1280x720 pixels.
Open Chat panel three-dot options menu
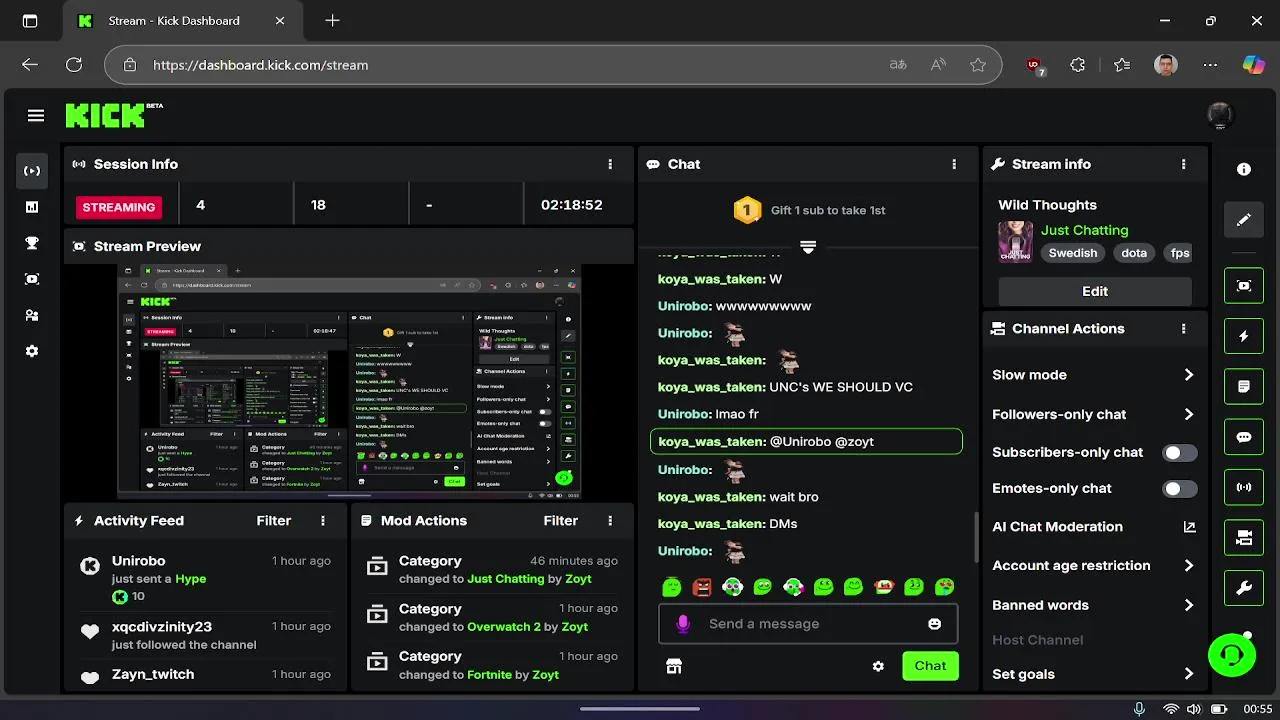pyautogui.click(x=954, y=164)
